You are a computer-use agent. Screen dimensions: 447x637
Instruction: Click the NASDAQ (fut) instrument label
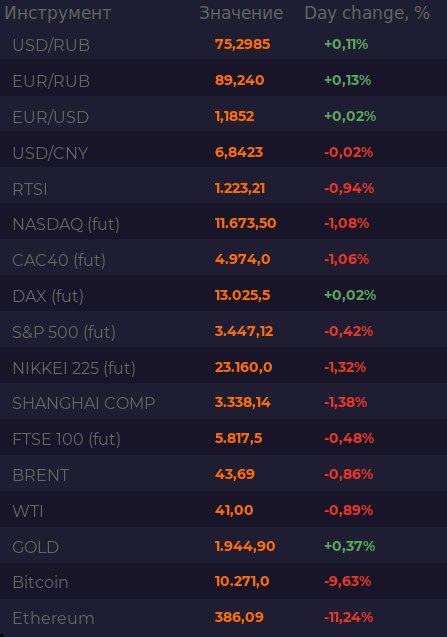tap(66, 224)
